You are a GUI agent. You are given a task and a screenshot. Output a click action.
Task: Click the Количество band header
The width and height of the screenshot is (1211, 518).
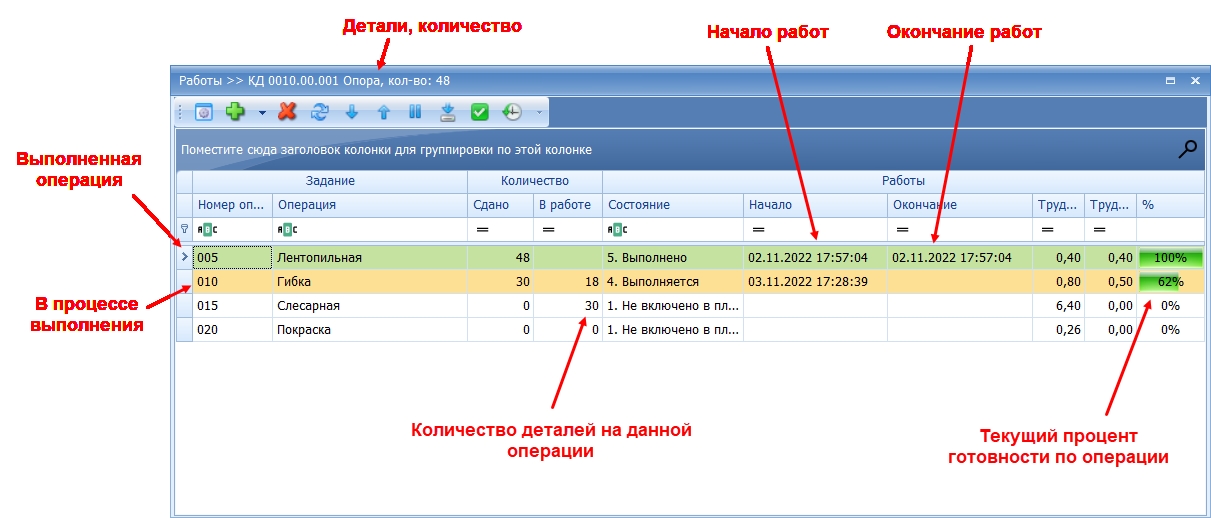pyautogui.click(x=535, y=181)
